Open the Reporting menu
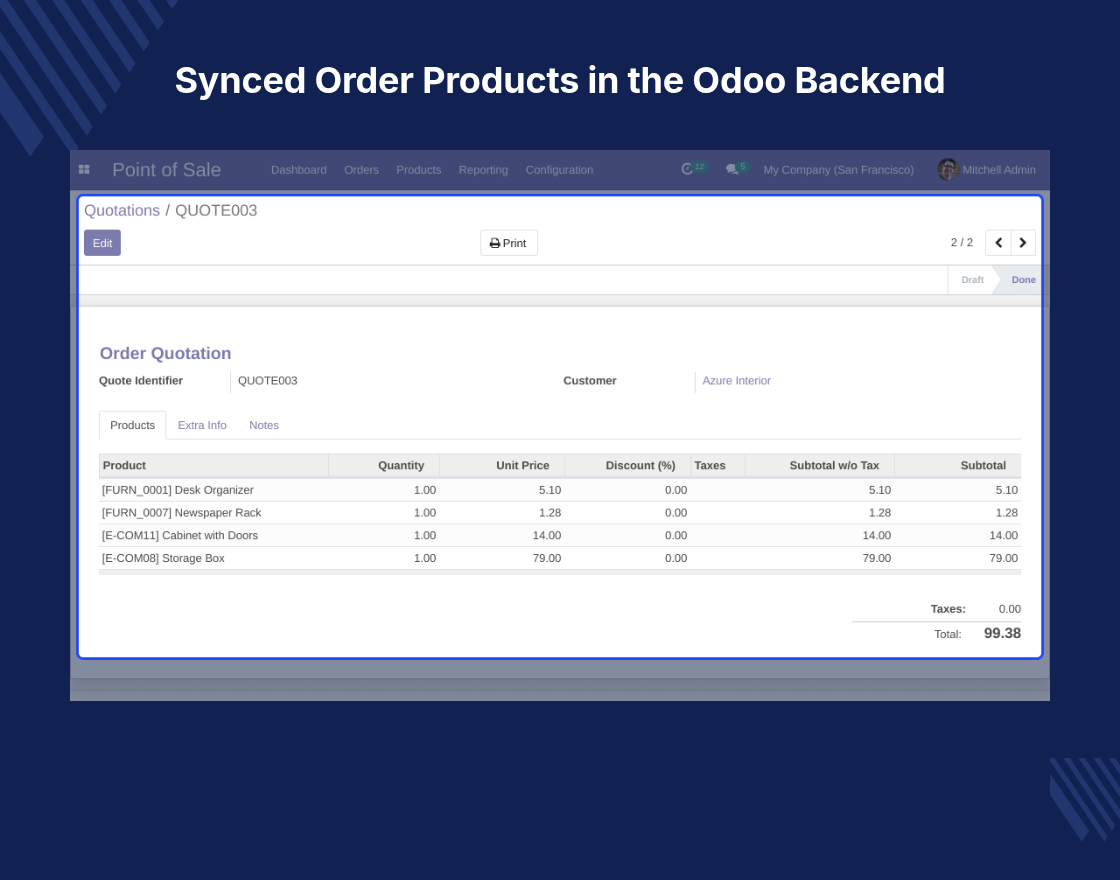 coord(484,170)
